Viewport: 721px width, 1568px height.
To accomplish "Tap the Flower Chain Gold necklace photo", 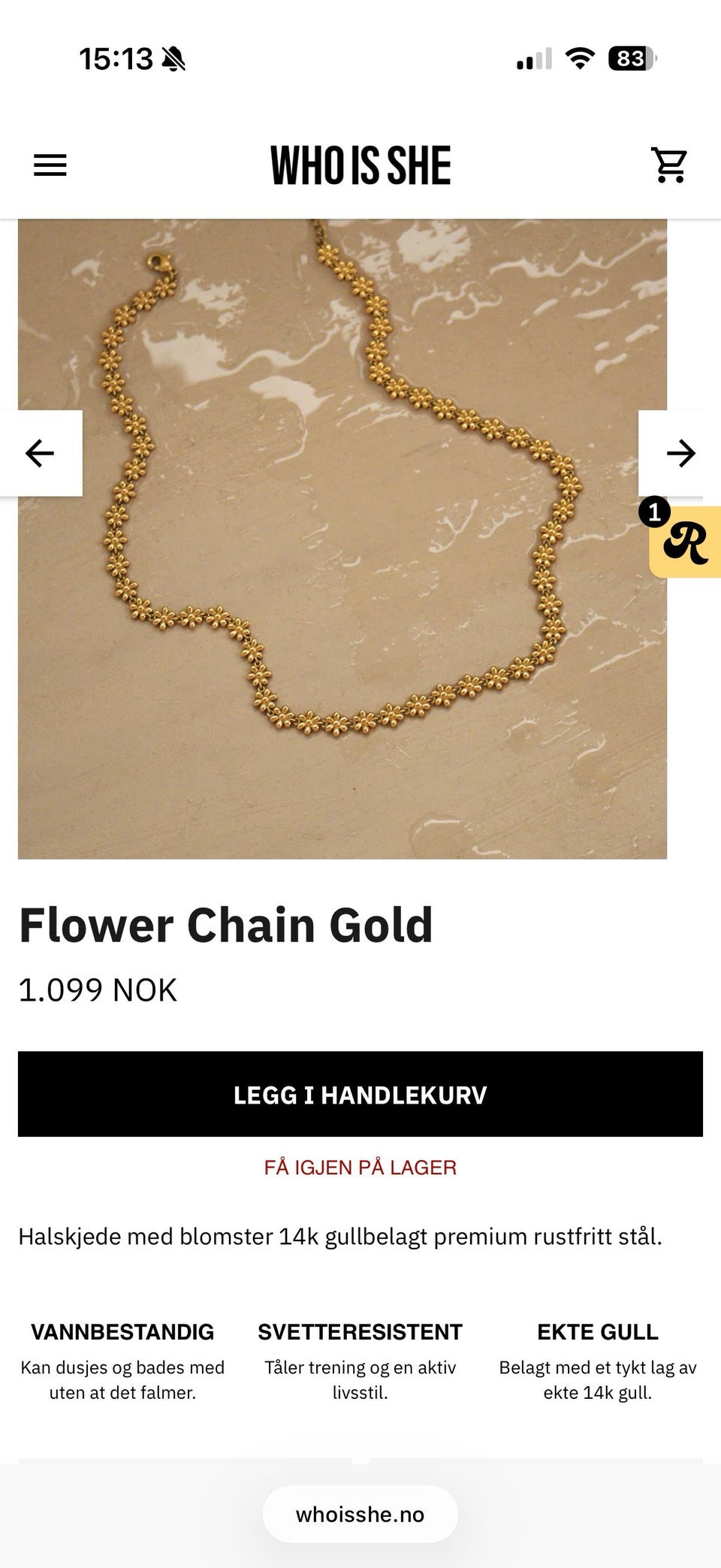I will pos(342,539).
